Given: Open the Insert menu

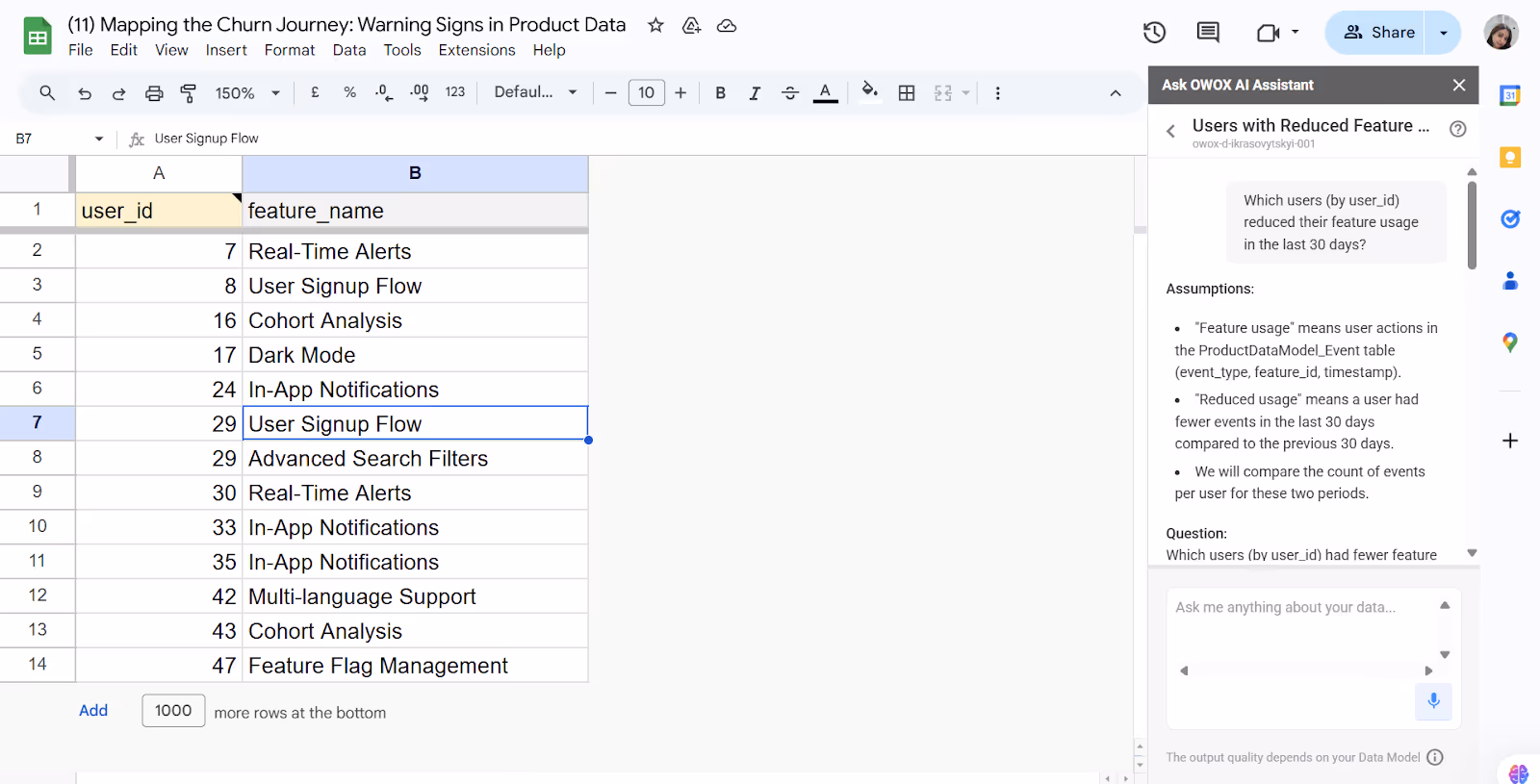Looking at the screenshot, I should (x=226, y=50).
